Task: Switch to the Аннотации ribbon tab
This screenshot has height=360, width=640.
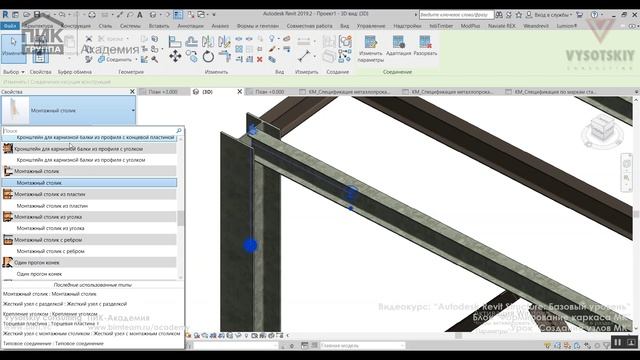Action: click(190, 26)
